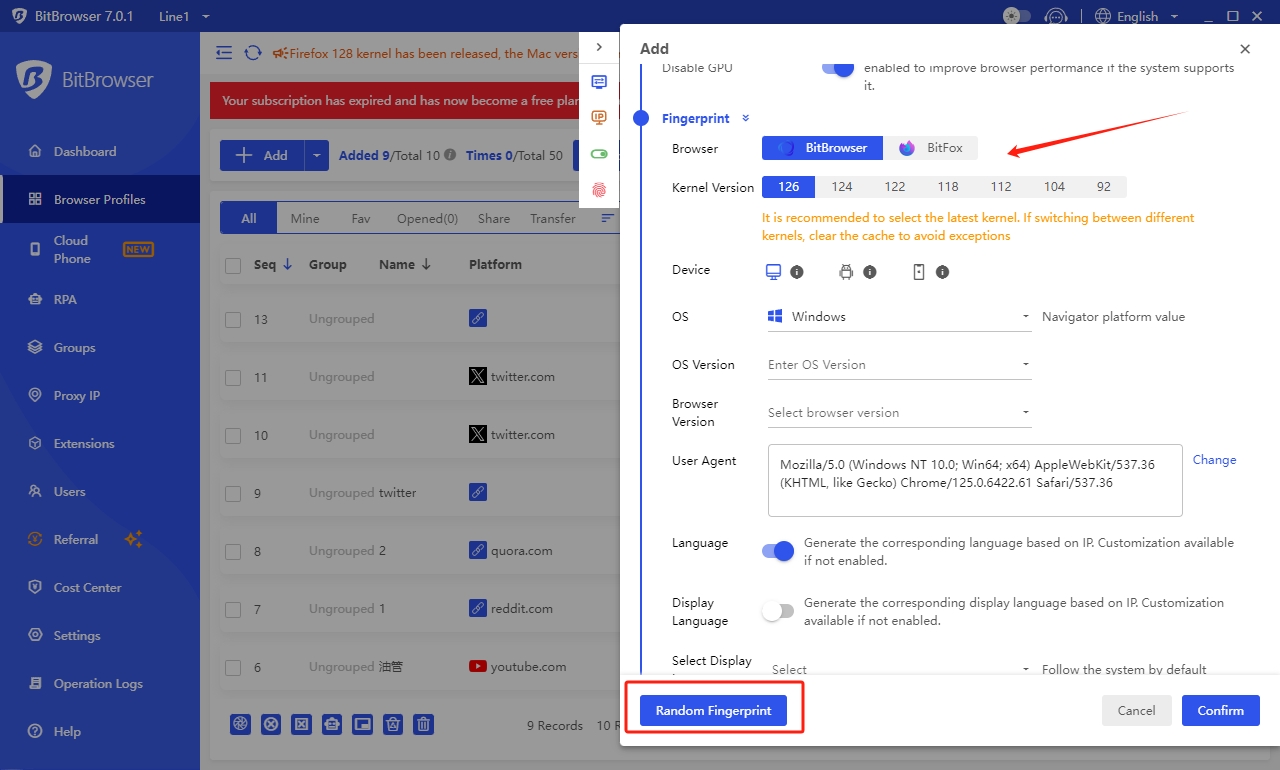Screen dimensions: 1280x770
Task: Toggle the light/dark theme switch
Action: (1017, 16)
